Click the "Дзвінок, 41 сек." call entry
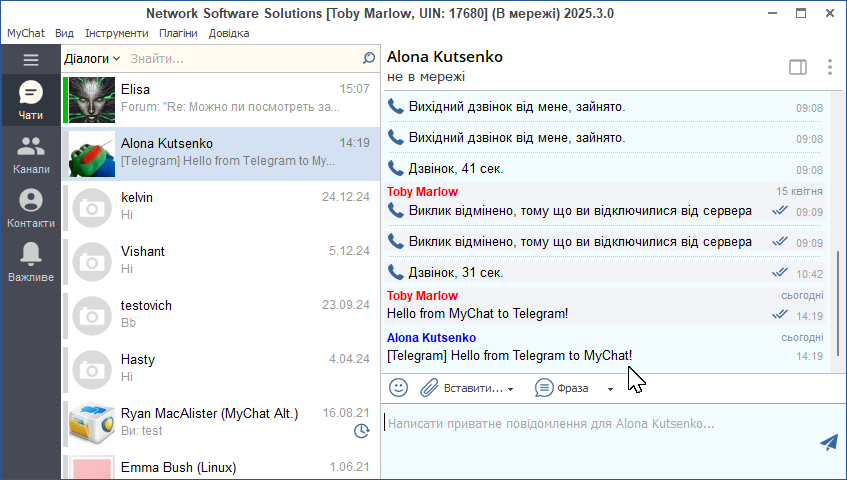Image resolution: width=847 pixels, height=480 pixels. click(x=456, y=168)
